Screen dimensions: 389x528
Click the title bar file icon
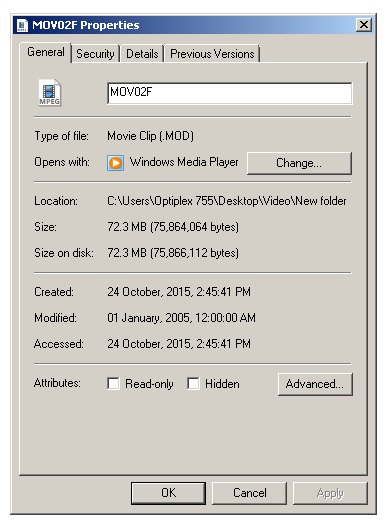tap(22, 26)
